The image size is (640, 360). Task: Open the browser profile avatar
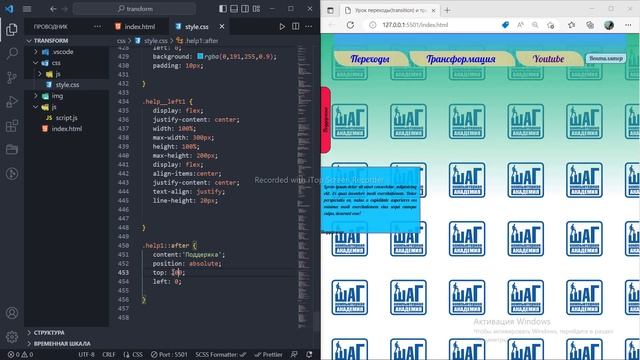coord(609,25)
